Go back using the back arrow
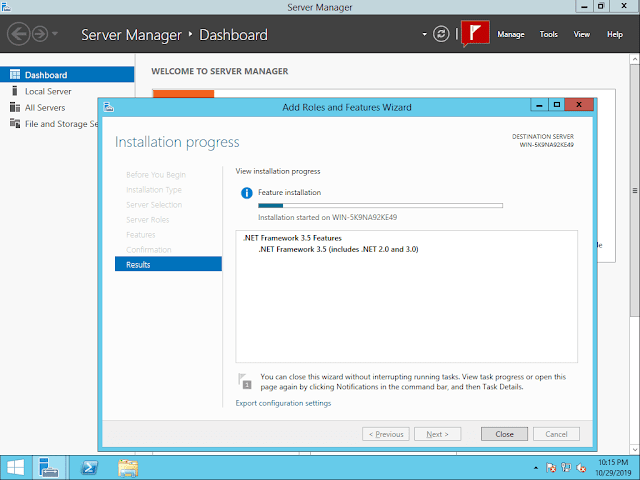The width and height of the screenshot is (640, 480). coord(18,34)
